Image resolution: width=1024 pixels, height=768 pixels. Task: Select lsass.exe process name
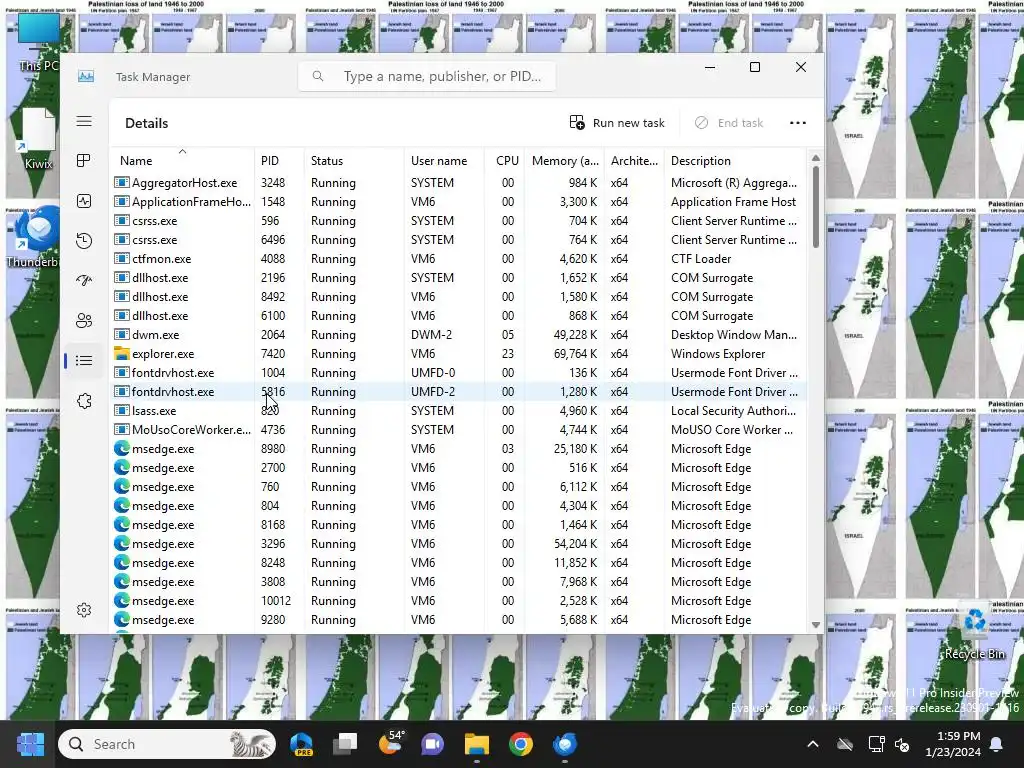154,411
